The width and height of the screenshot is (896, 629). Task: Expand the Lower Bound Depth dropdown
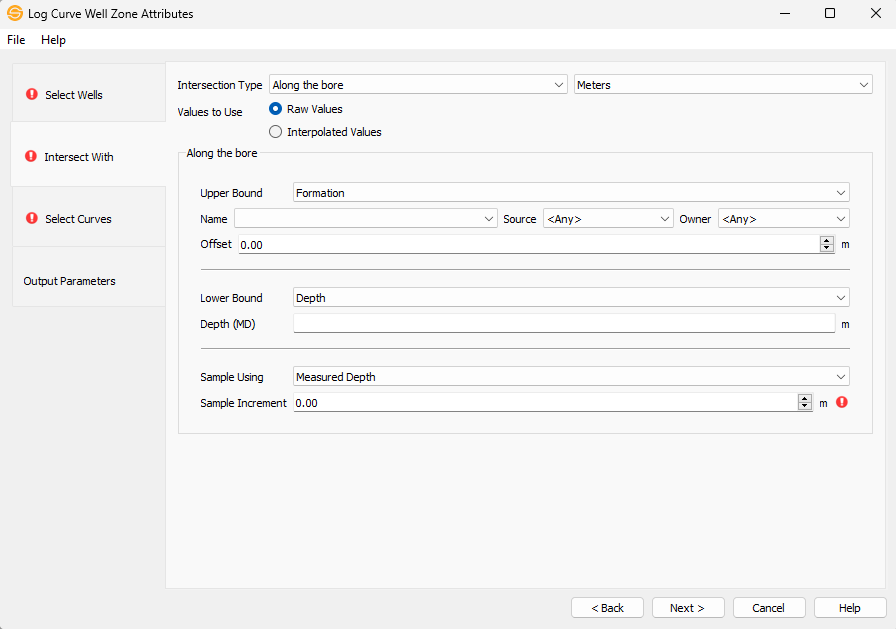tap(570, 298)
